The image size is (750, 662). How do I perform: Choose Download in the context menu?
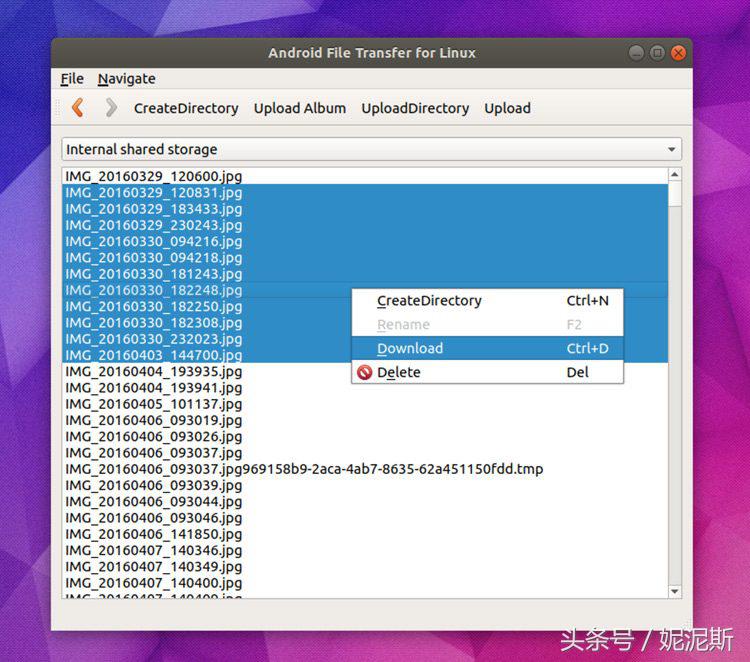point(487,348)
